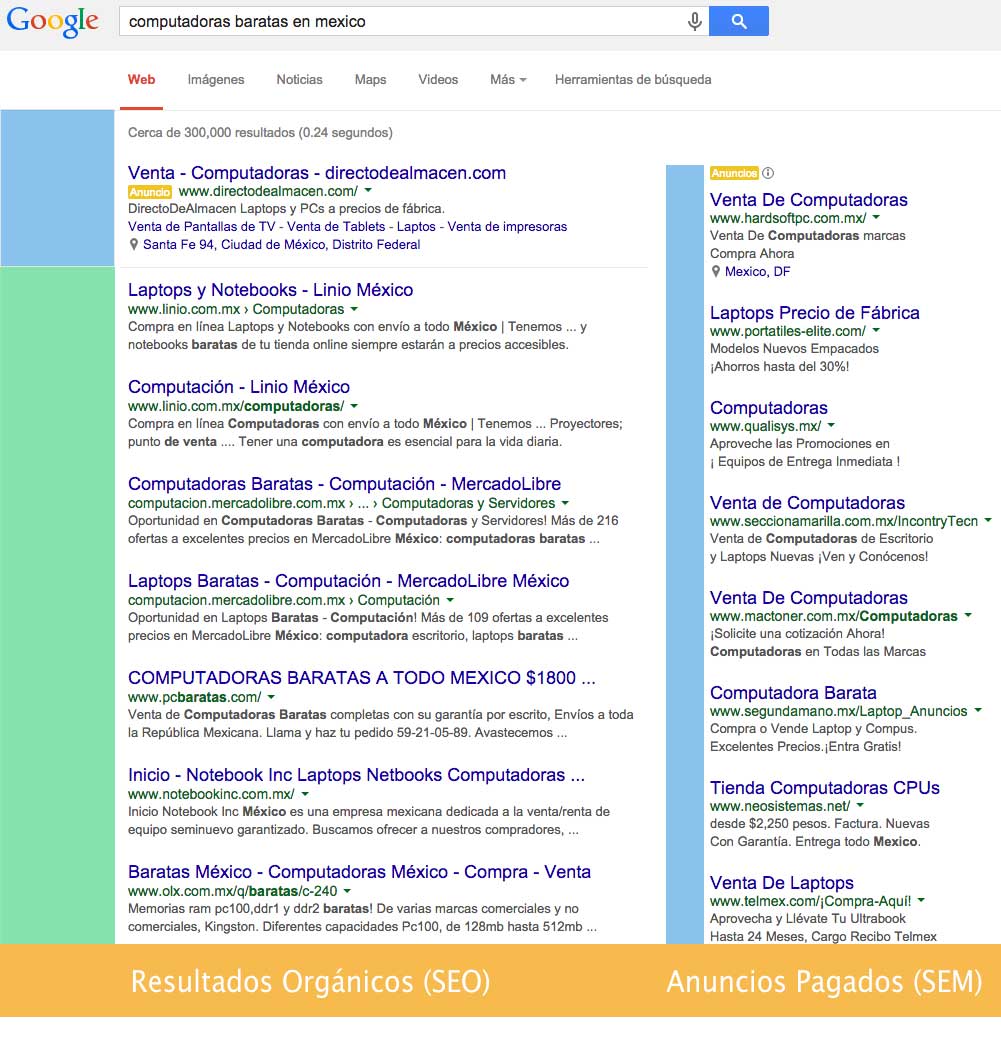Activate voice search microphone

pyautogui.click(x=694, y=21)
